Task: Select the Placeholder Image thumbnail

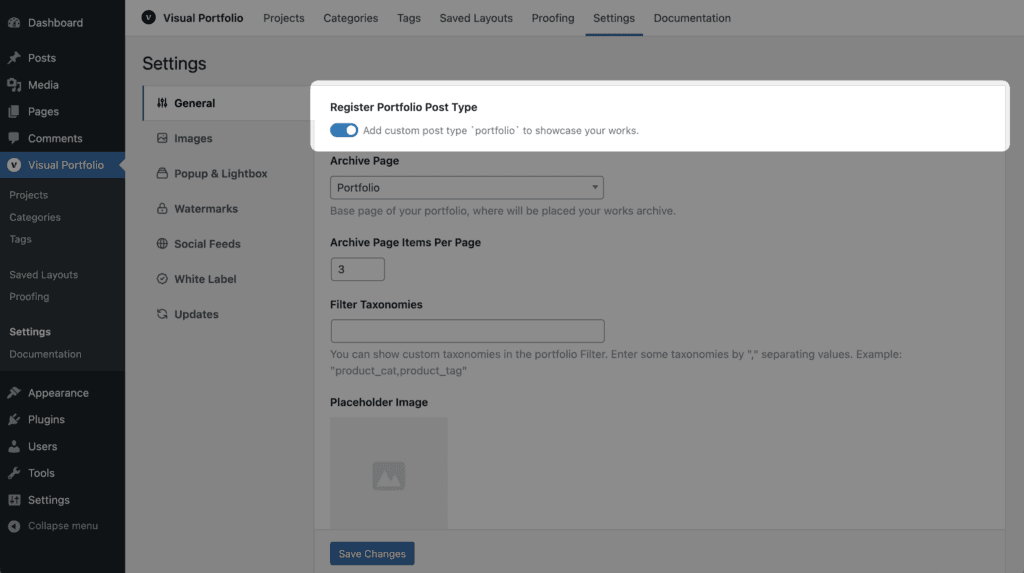Action: click(389, 473)
